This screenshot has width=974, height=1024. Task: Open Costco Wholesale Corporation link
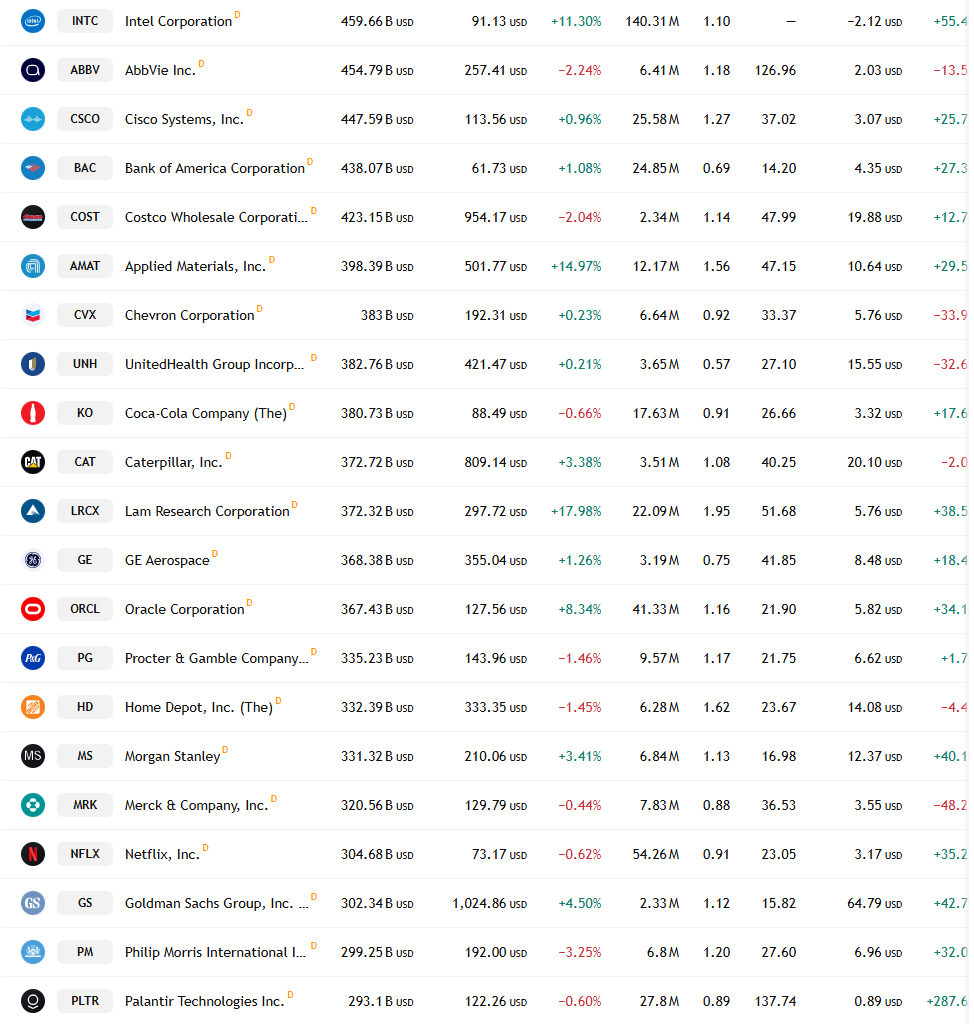[x=216, y=217]
